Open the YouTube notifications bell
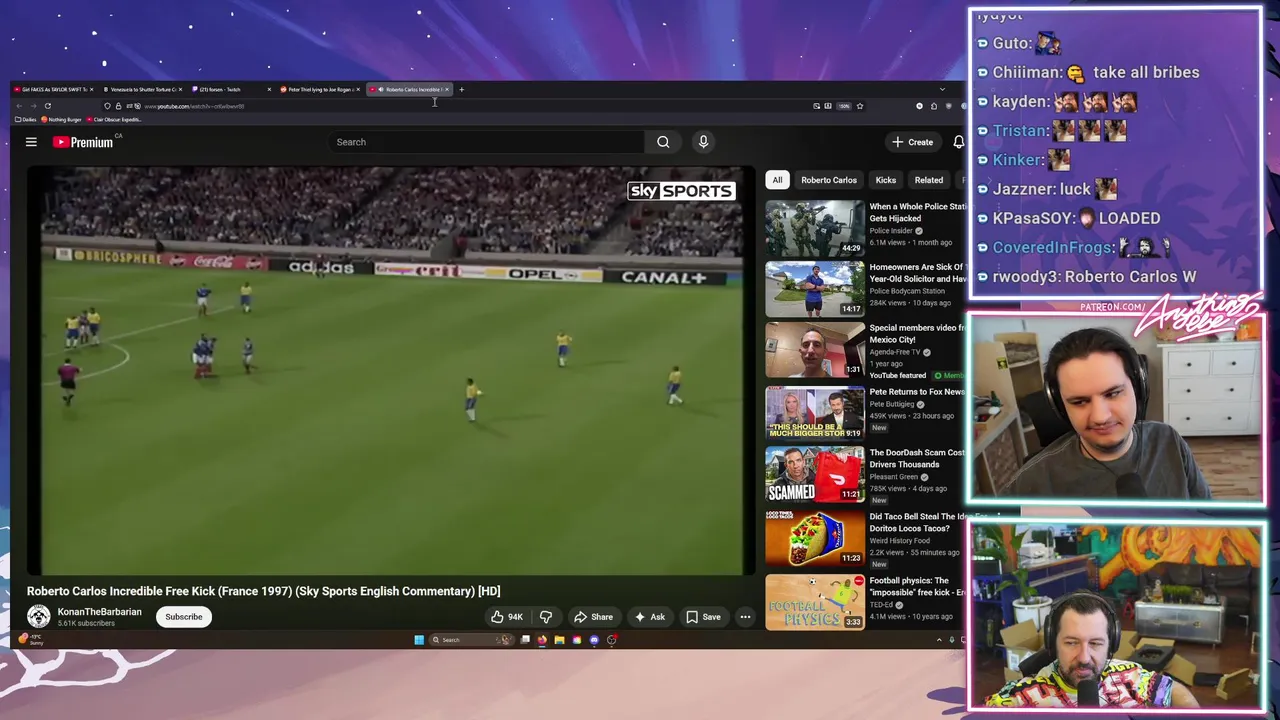 point(958,142)
